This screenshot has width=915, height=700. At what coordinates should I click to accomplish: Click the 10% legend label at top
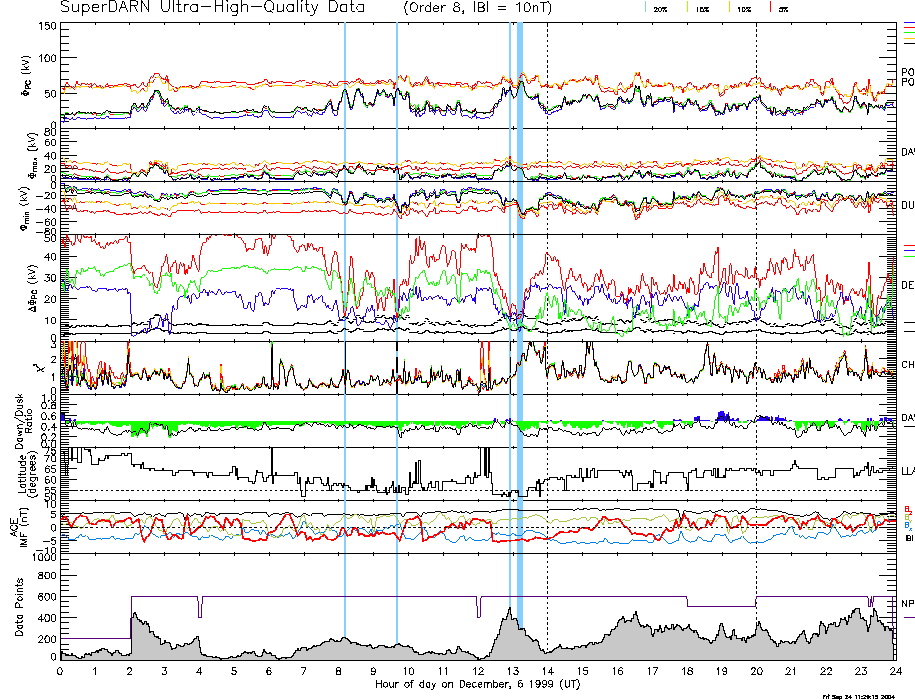tap(746, 9)
